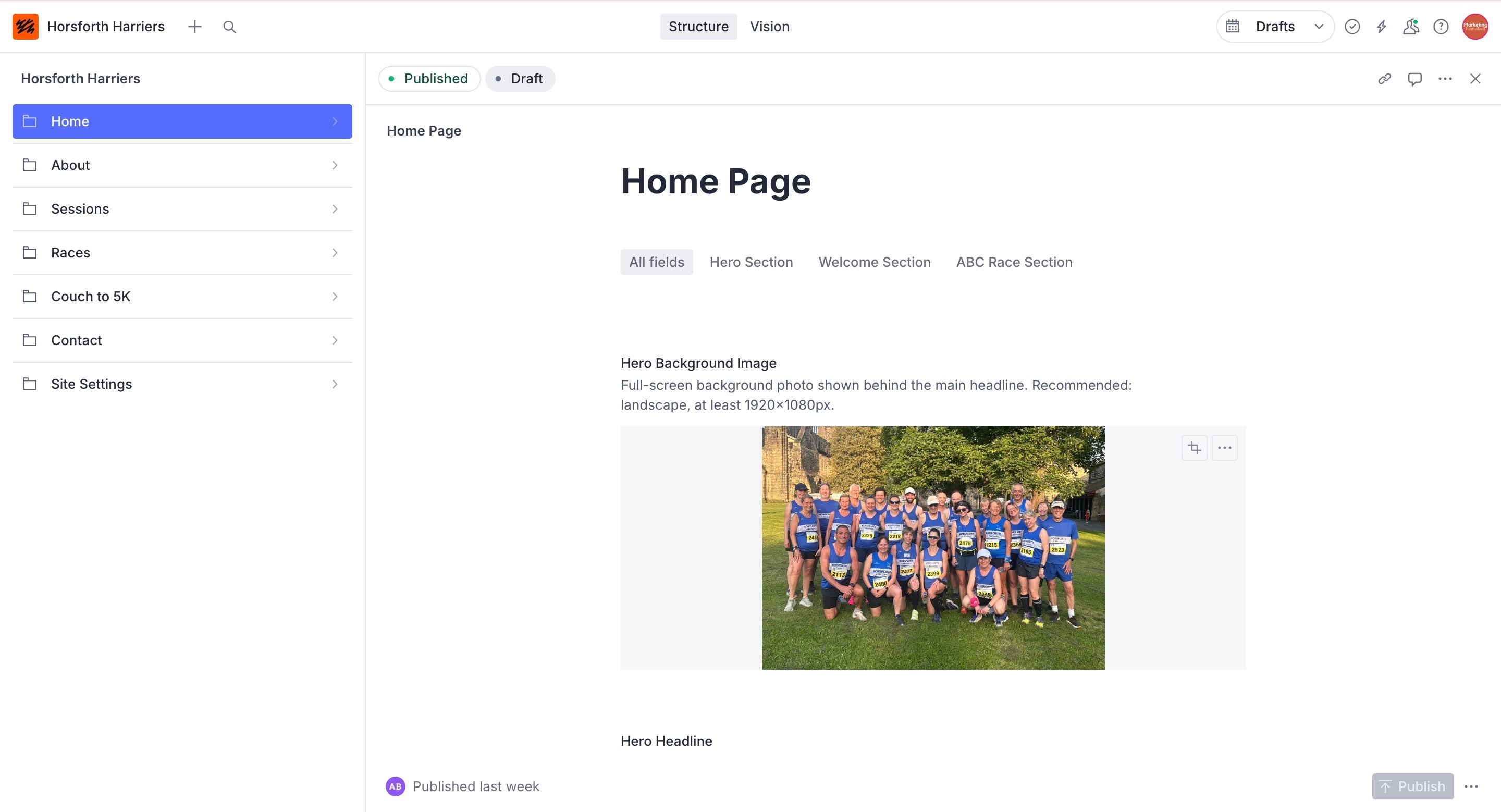The width and height of the screenshot is (1501, 812).
Task: Click Horsforth Harriers workspace name in header
Action: (x=105, y=27)
